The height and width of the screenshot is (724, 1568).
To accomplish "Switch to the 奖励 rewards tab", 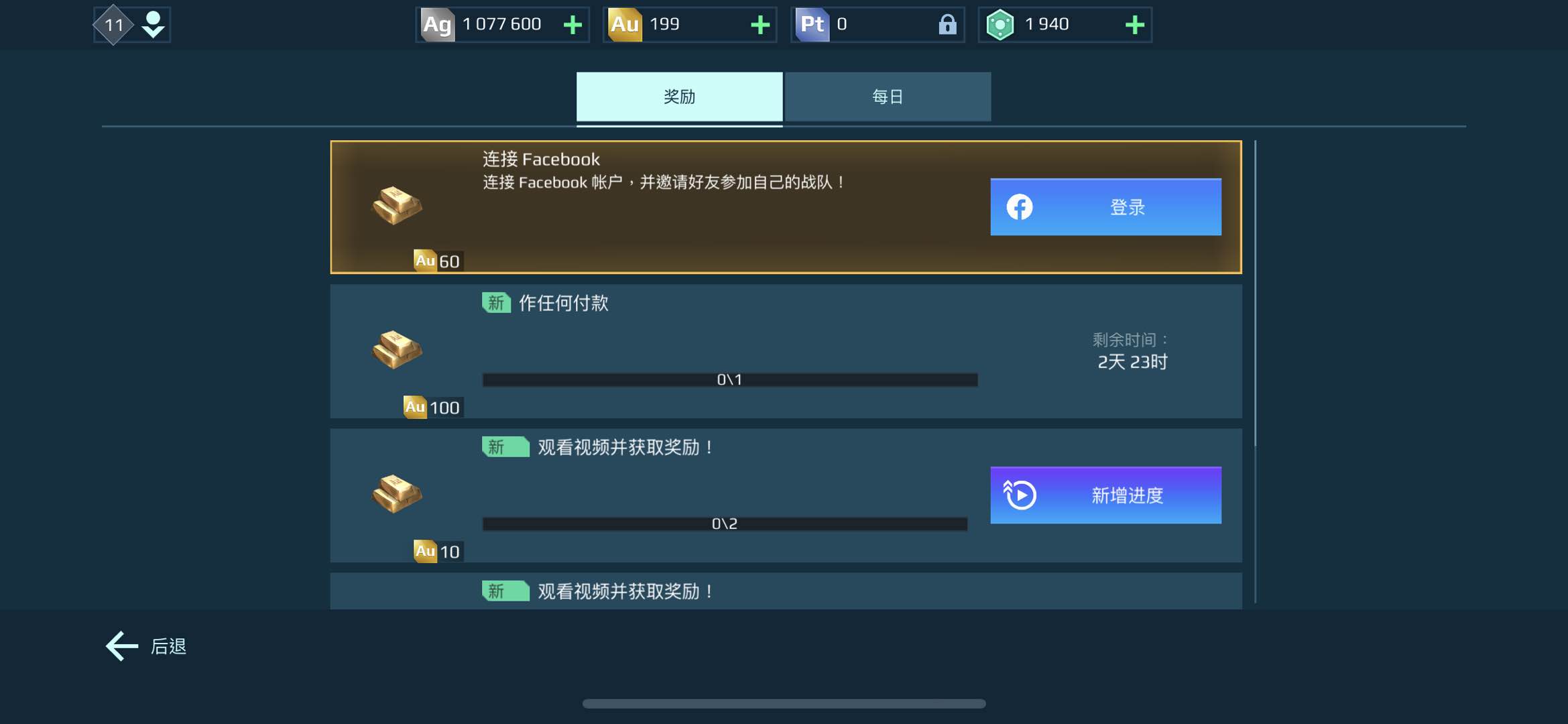I will pos(679,97).
